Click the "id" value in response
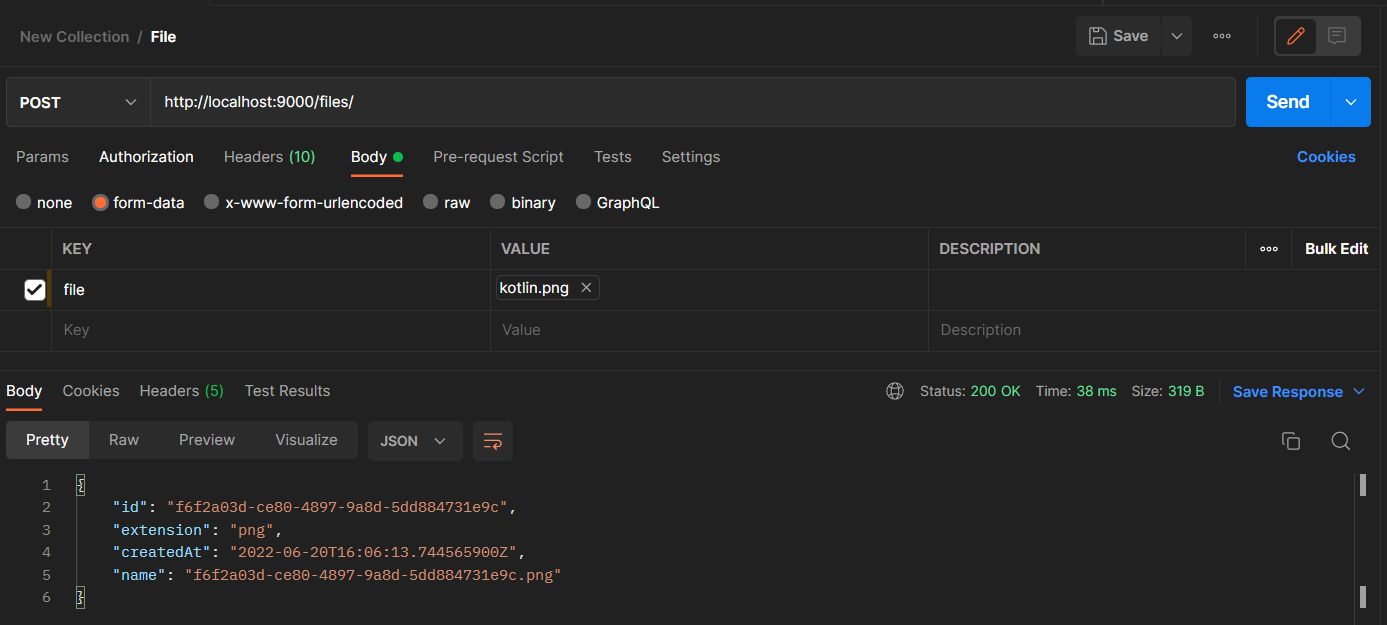 (338, 508)
